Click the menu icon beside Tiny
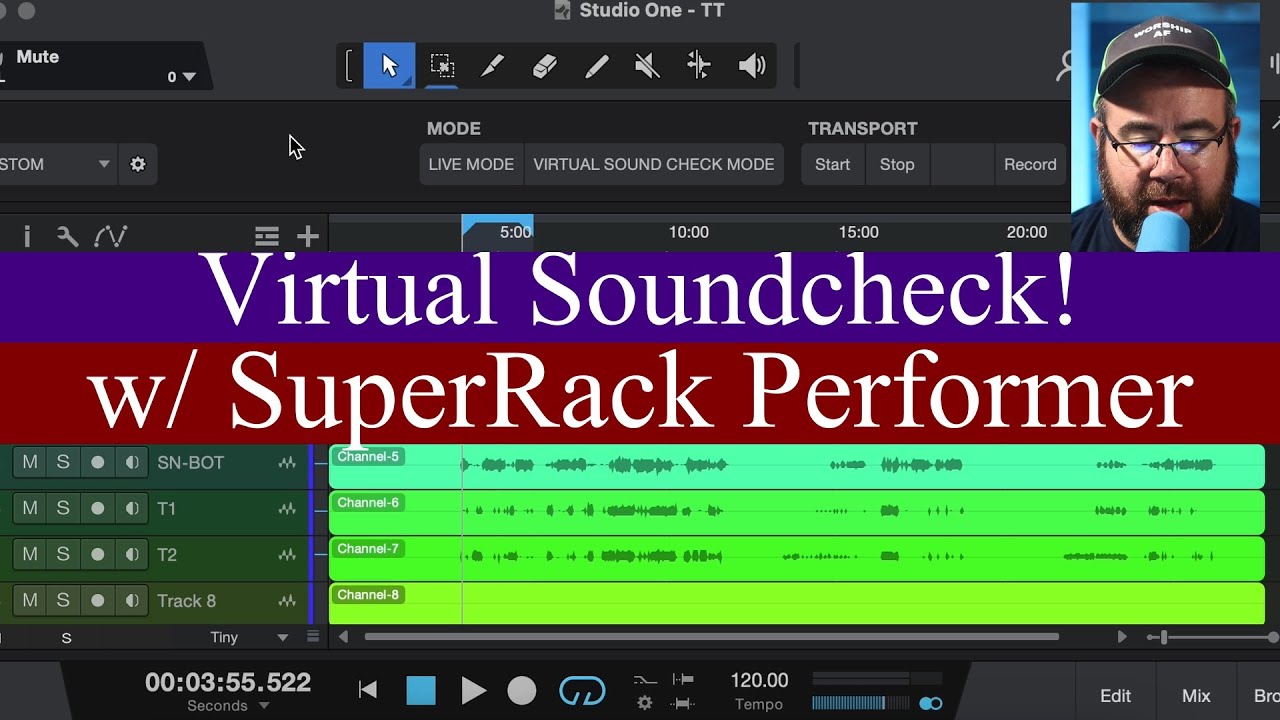 pyautogui.click(x=313, y=637)
